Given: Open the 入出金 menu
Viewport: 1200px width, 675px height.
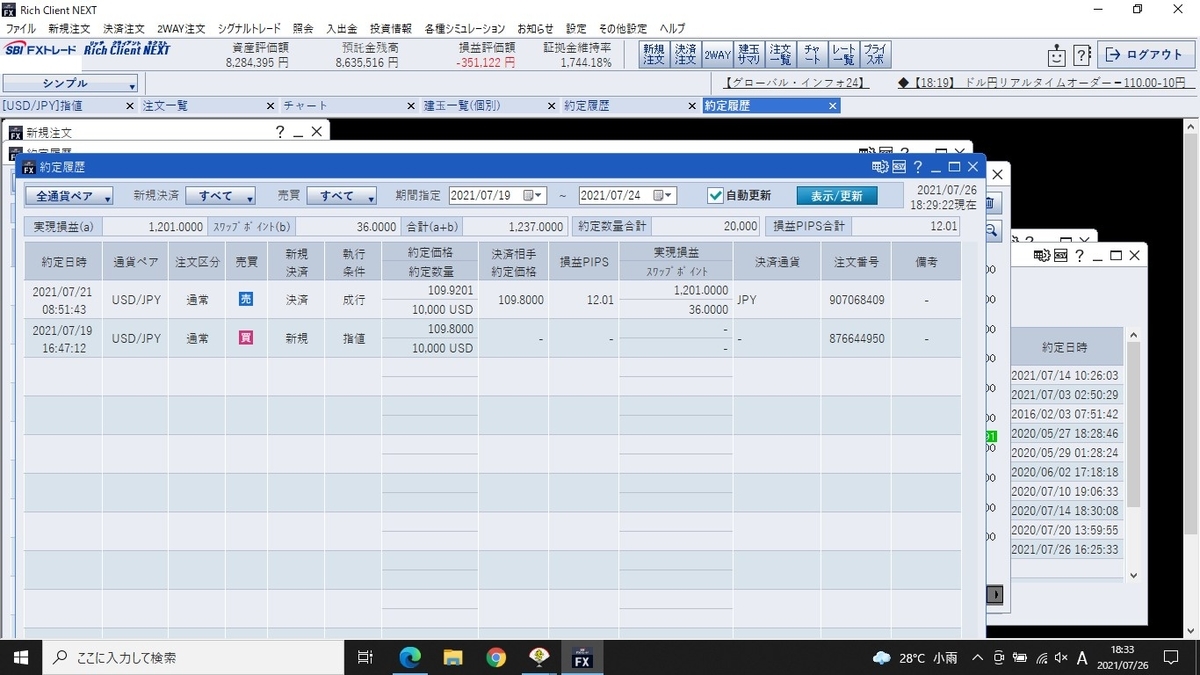Looking at the screenshot, I should click(341, 29).
